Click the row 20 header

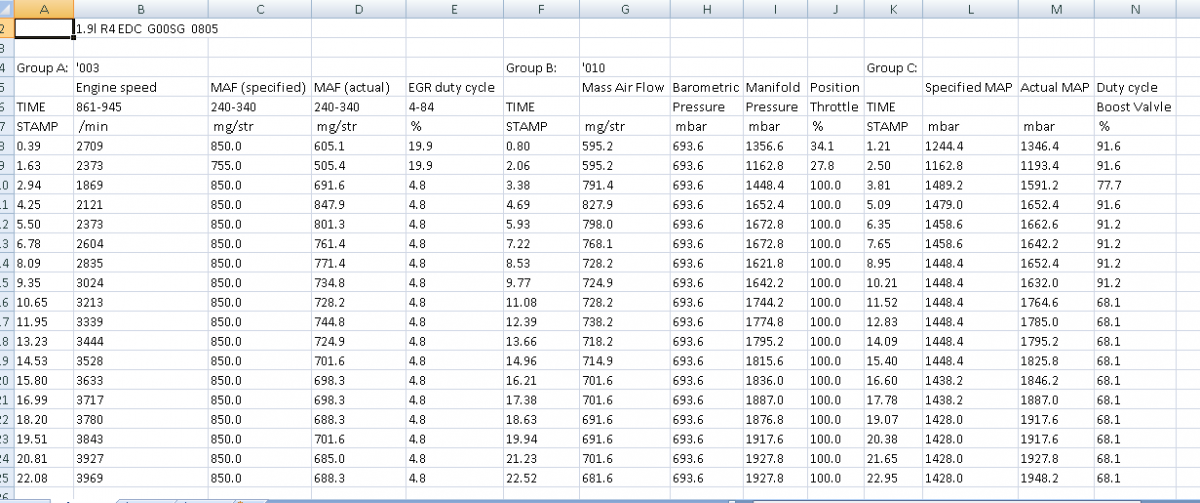pos(6,380)
